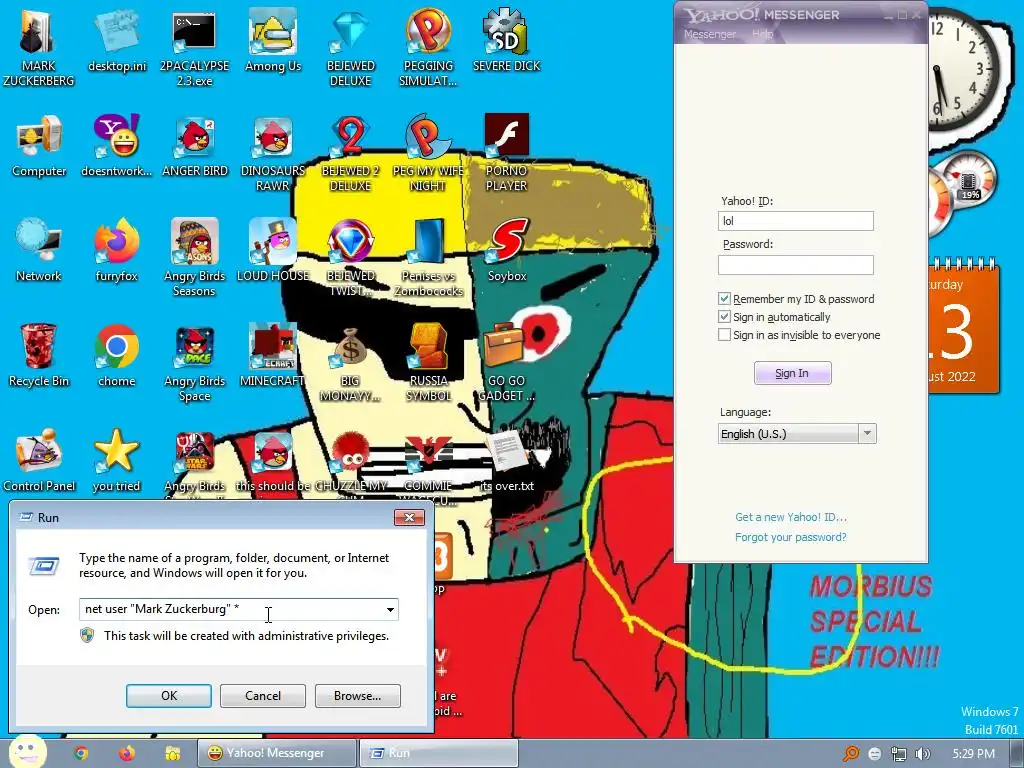Screen dimensions: 1024x768
Task: Open Angry Birds Space shortcut
Action: click(195, 363)
